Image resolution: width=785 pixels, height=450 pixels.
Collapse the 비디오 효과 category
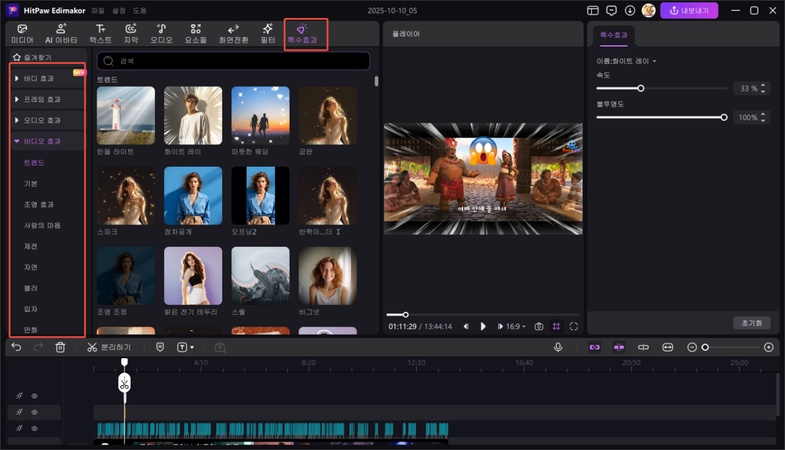point(40,141)
